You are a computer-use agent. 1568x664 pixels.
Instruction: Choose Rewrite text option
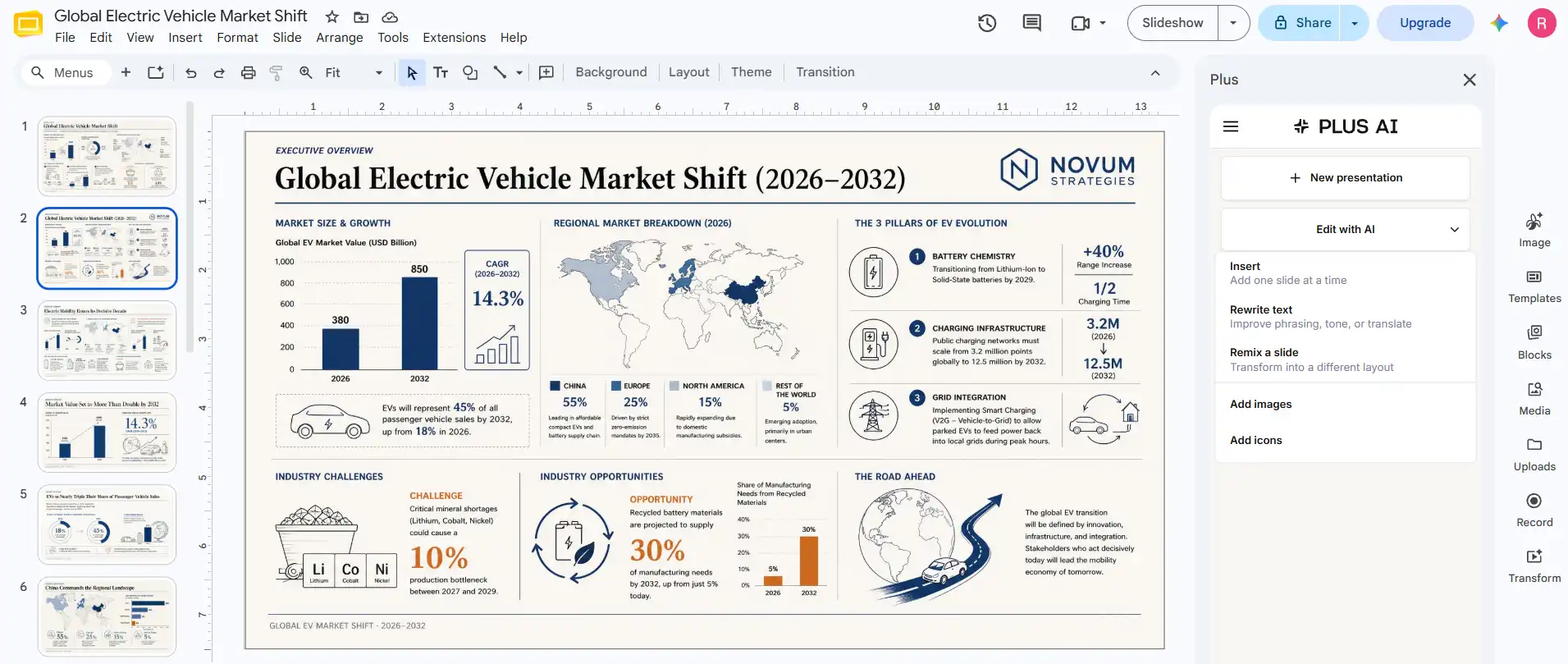tap(1346, 317)
